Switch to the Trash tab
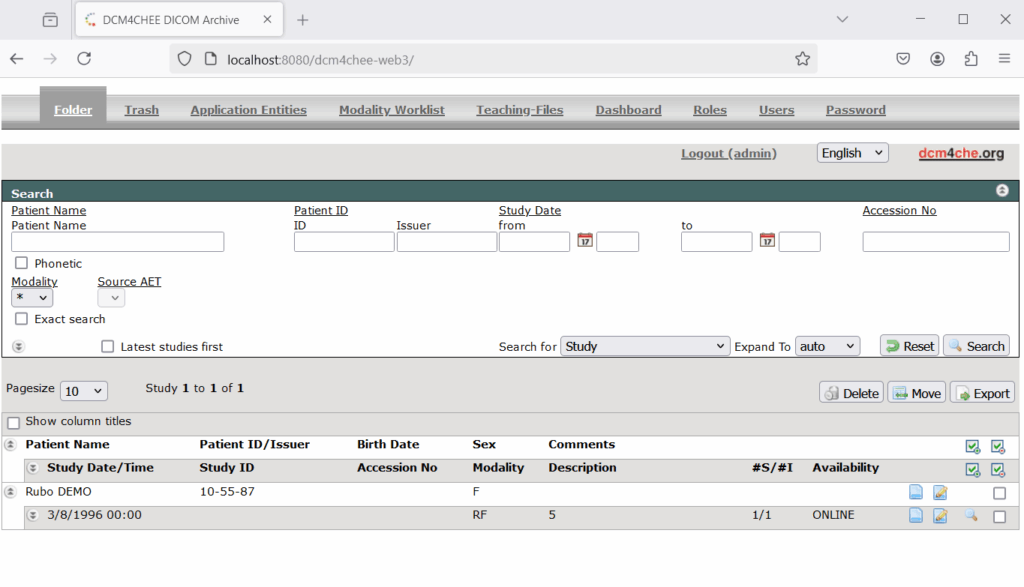1024x587 pixels. [142, 110]
